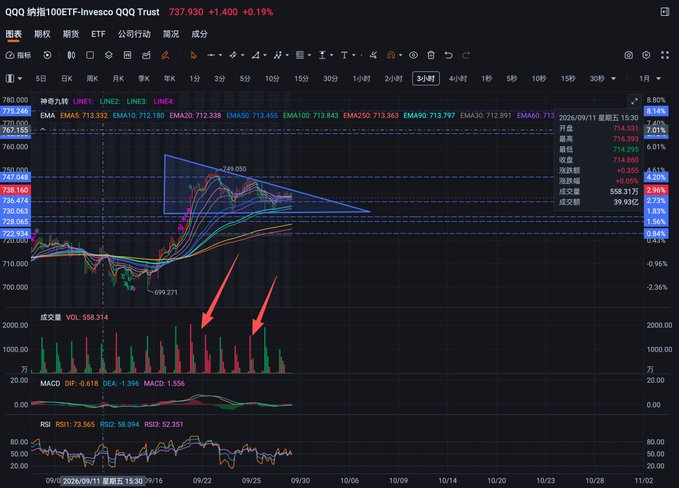Click the 775.246 price level label

tap(15, 111)
